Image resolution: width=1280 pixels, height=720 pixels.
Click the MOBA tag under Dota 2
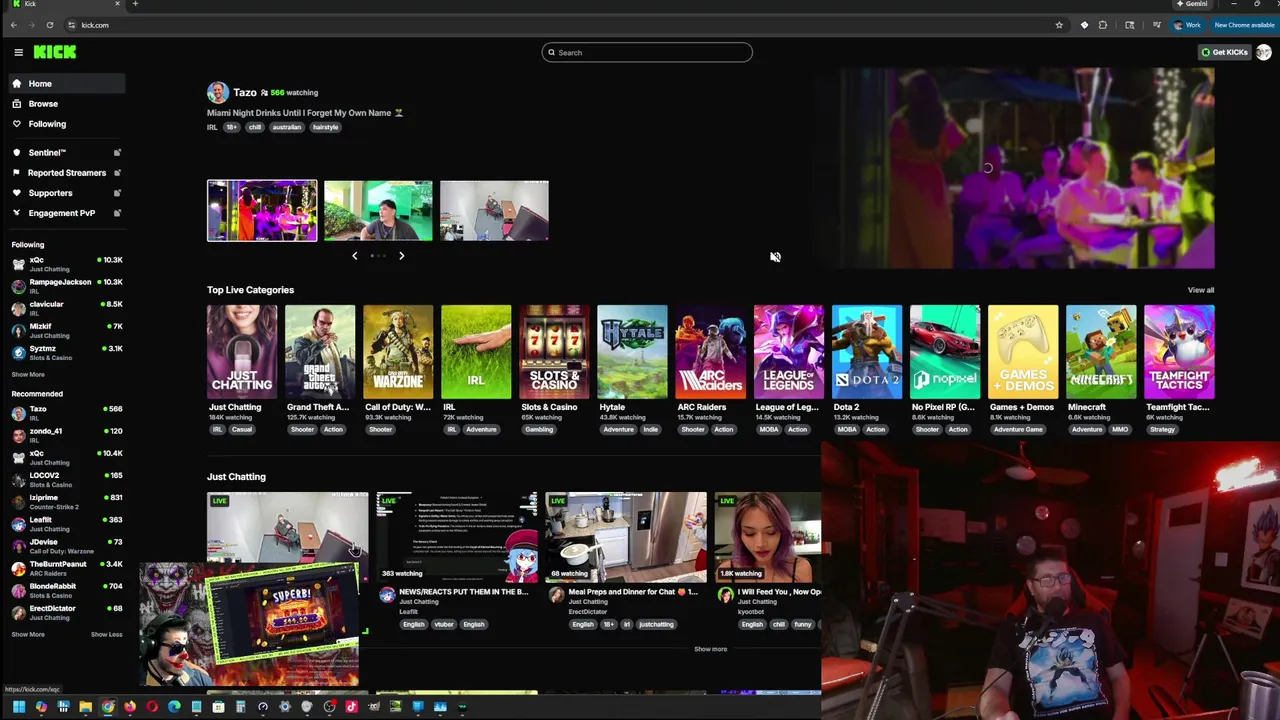846,429
